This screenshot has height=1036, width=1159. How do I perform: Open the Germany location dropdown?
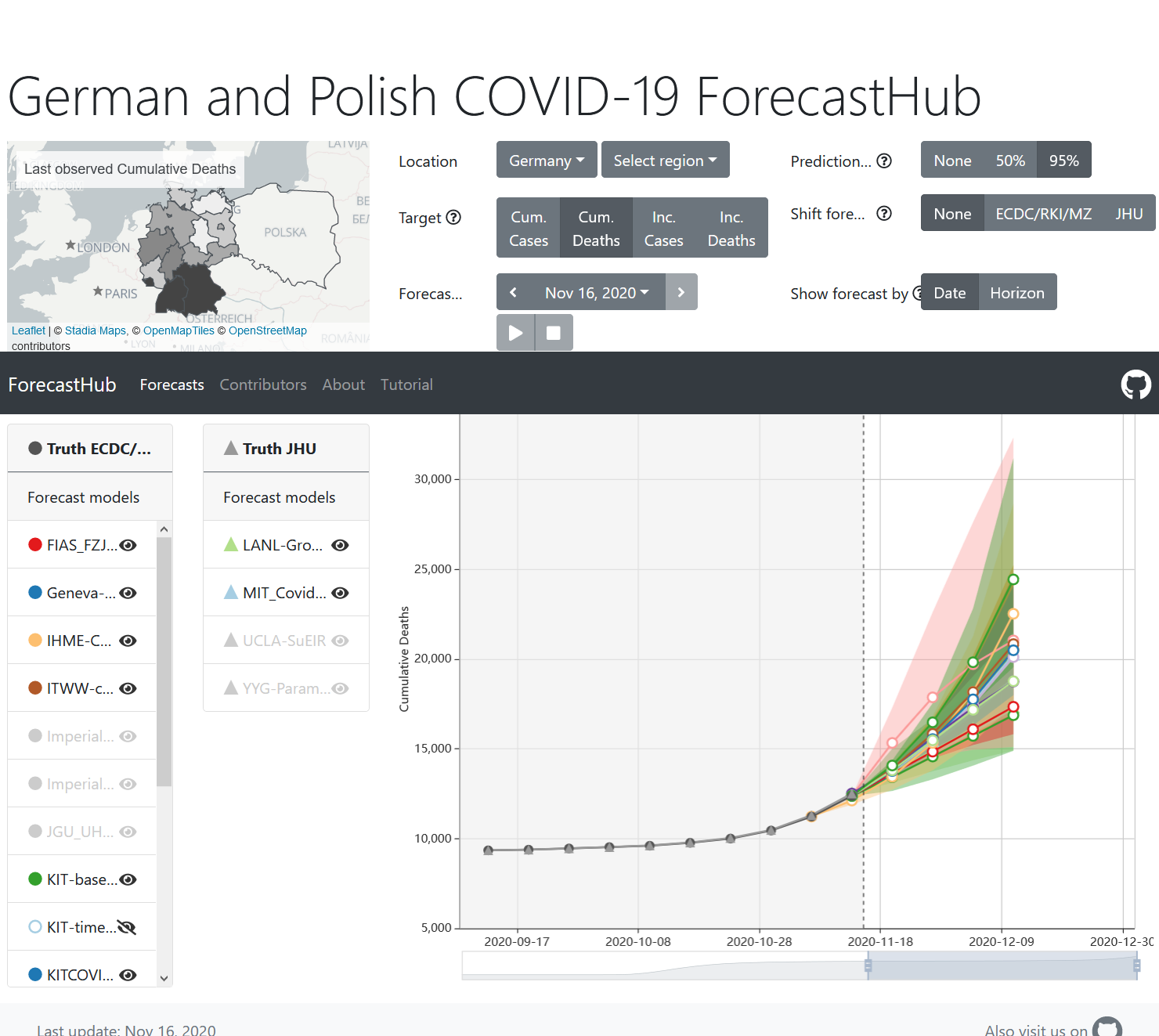tap(547, 160)
